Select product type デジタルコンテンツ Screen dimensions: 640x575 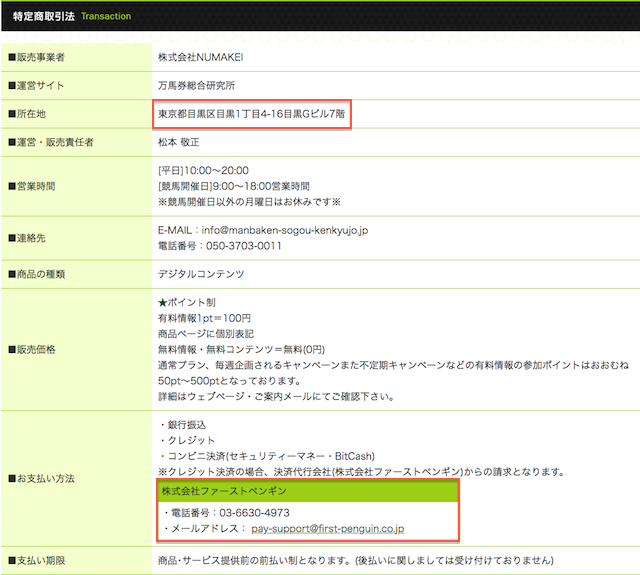tap(201, 274)
